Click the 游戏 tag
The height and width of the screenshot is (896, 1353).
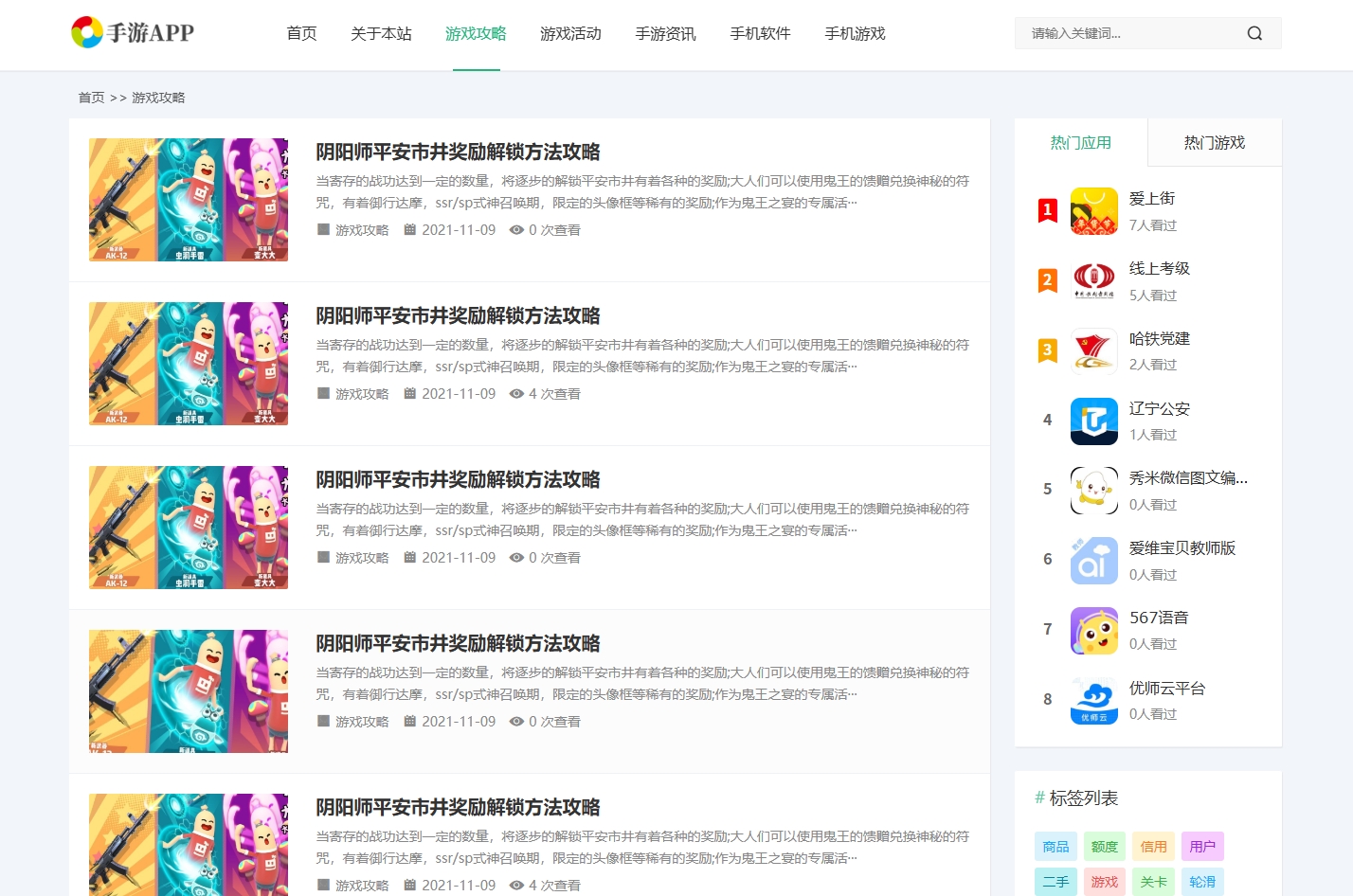[1105, 882]
